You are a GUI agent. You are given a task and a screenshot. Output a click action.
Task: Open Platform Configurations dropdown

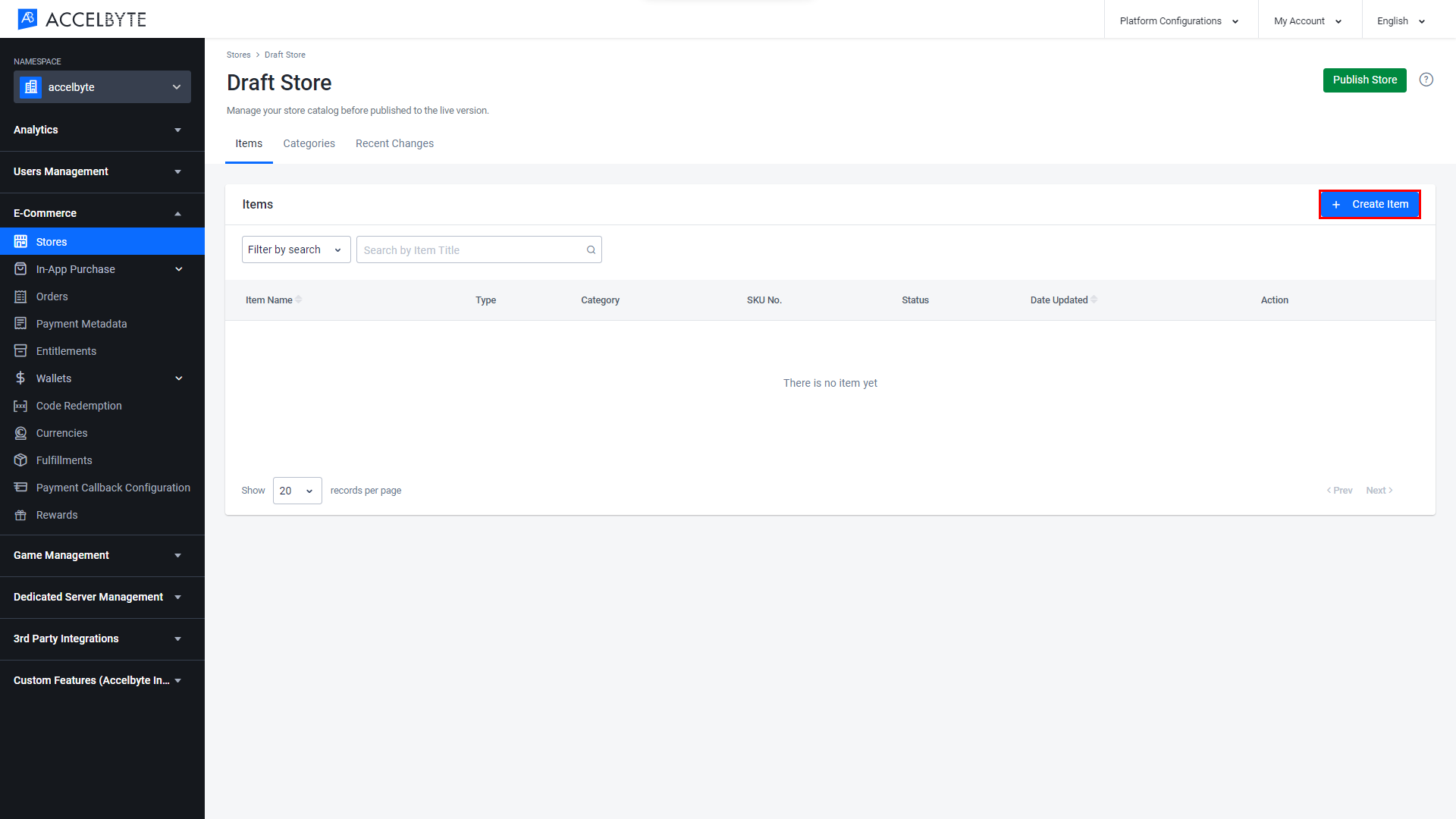coord(1181,21)
